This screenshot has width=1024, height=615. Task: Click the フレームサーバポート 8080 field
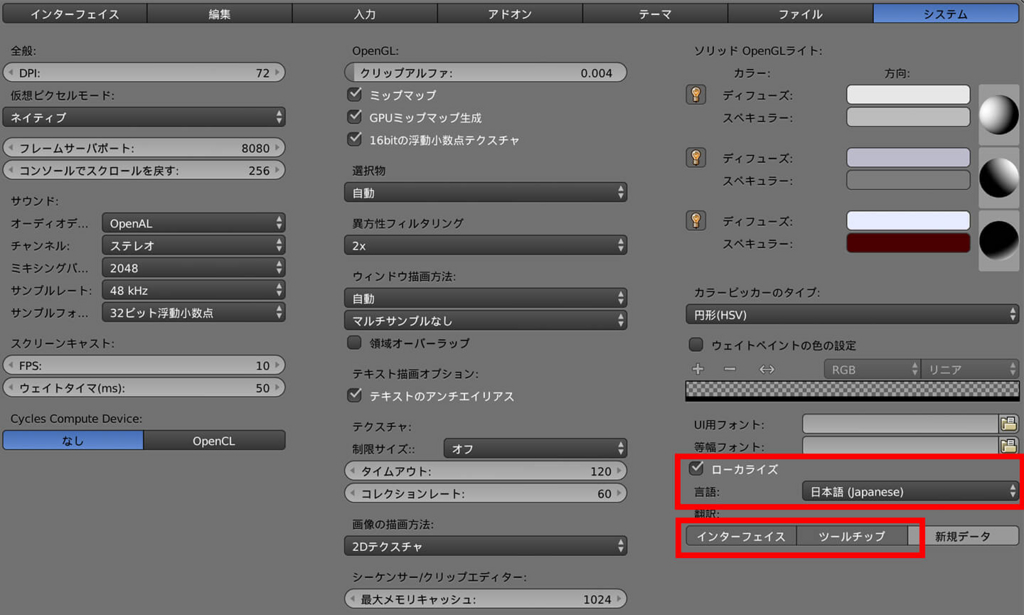(144, 148)
